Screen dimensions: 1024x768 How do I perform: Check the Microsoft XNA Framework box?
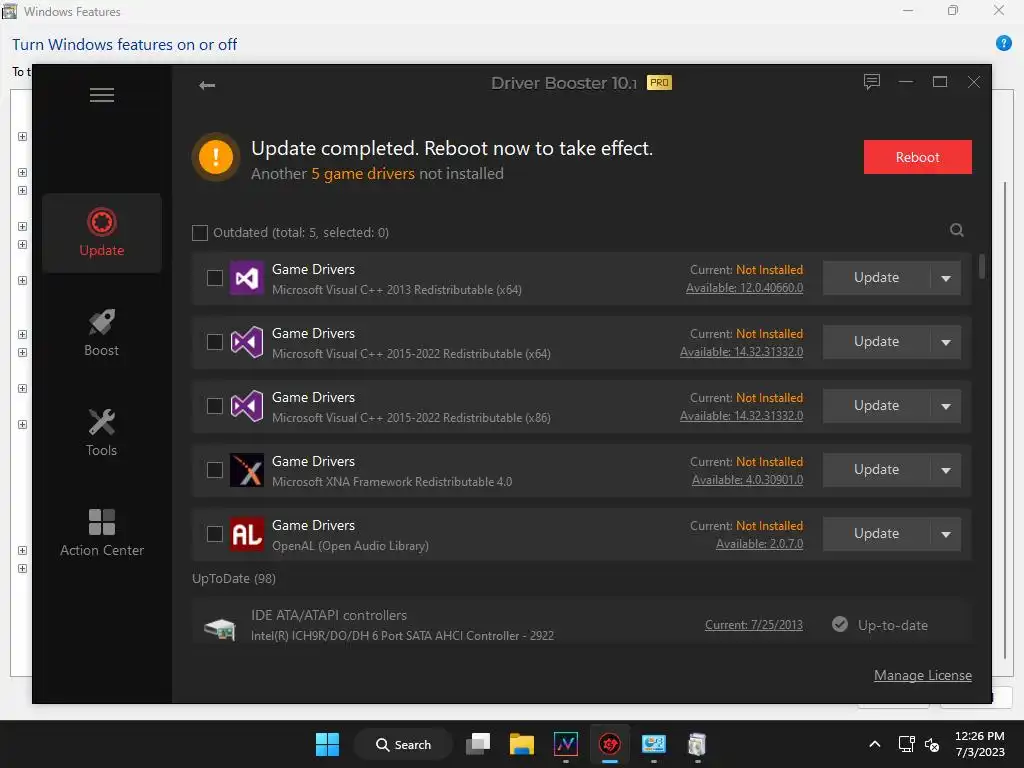pos(215,470)
